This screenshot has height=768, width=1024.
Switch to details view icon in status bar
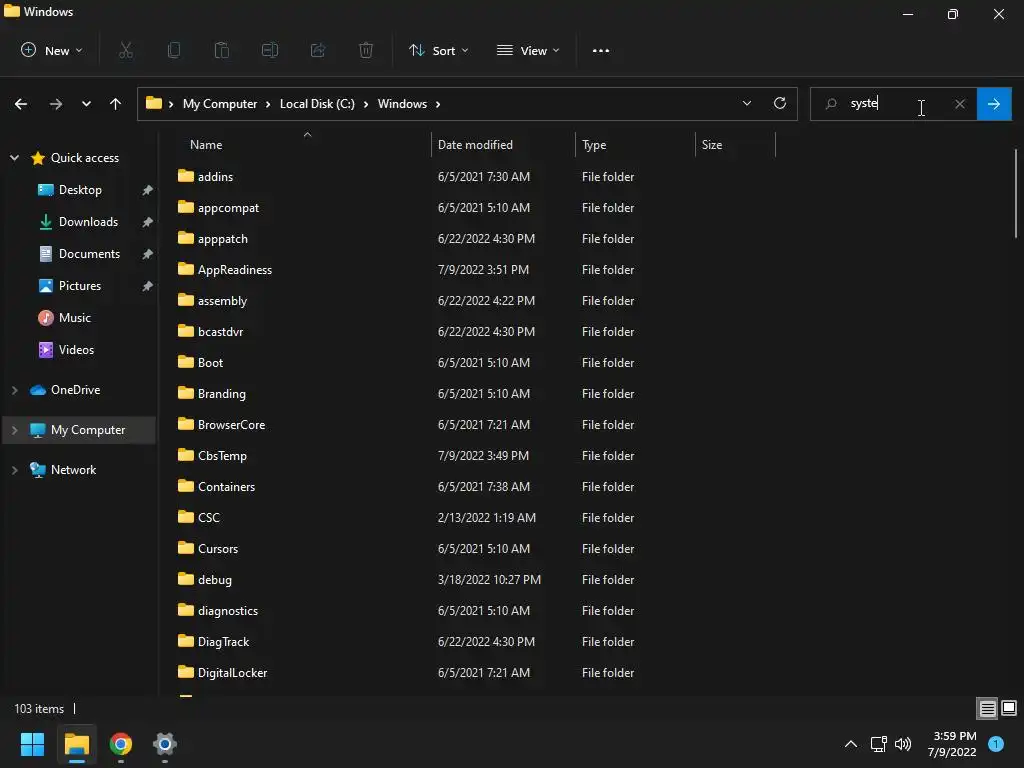tap(987, 708)
